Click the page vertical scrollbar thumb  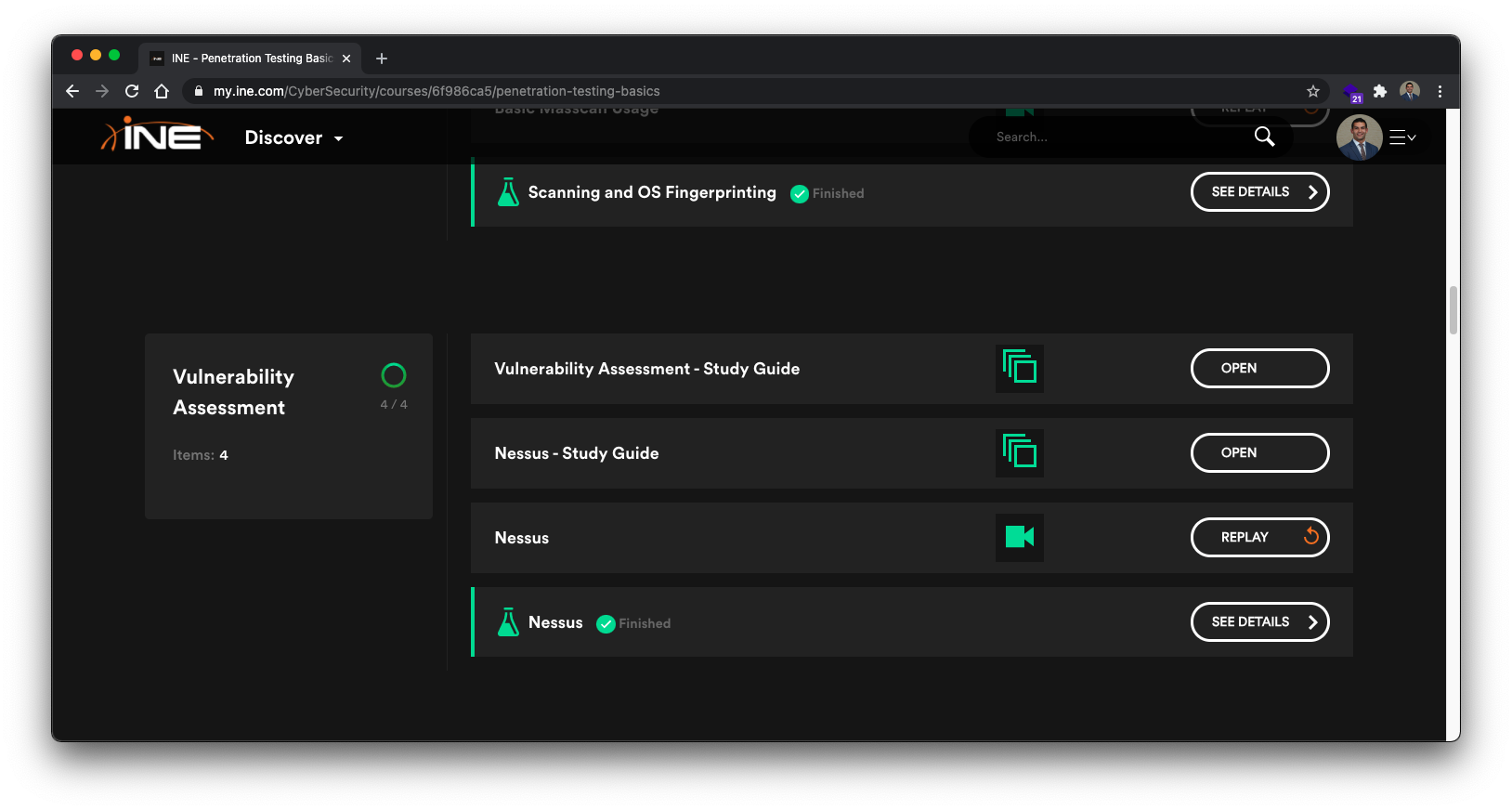1453,310
